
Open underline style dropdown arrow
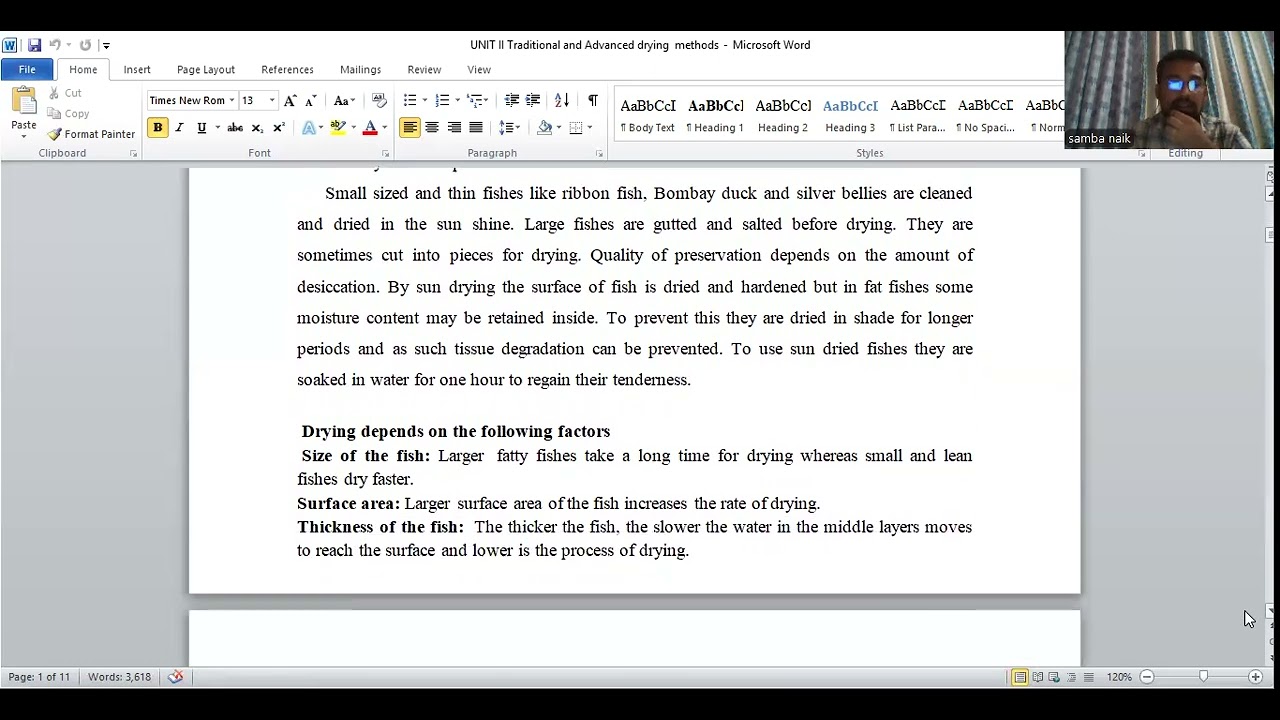pos(217,127)
